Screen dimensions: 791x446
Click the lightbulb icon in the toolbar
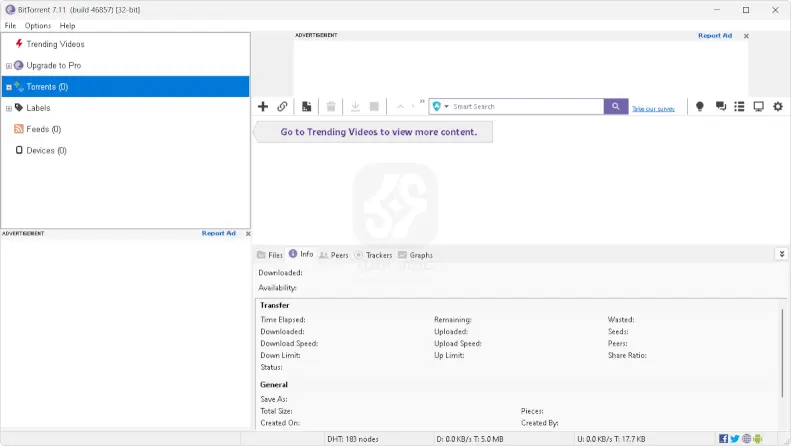tap(700, 106)
